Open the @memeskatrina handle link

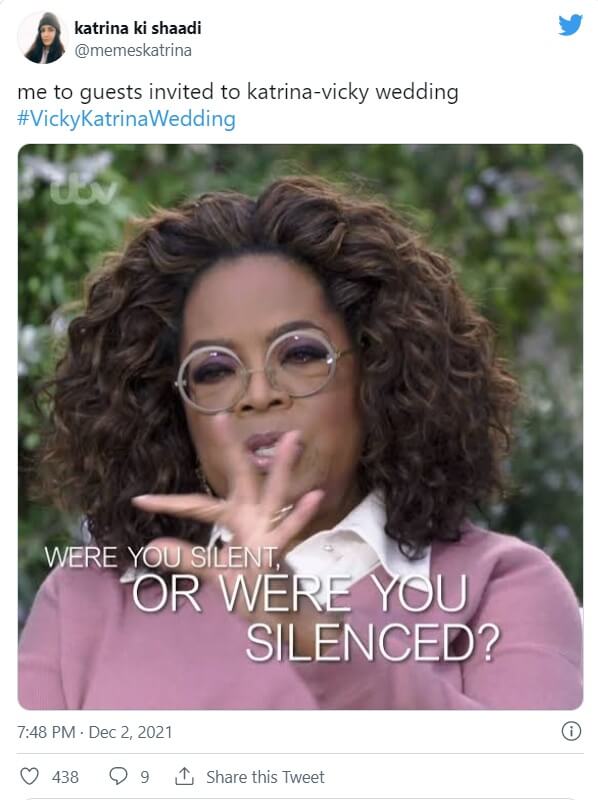coord(133,51)
